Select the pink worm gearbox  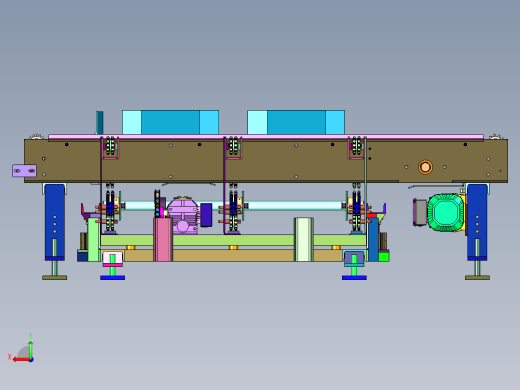click(x=182, y=215)
